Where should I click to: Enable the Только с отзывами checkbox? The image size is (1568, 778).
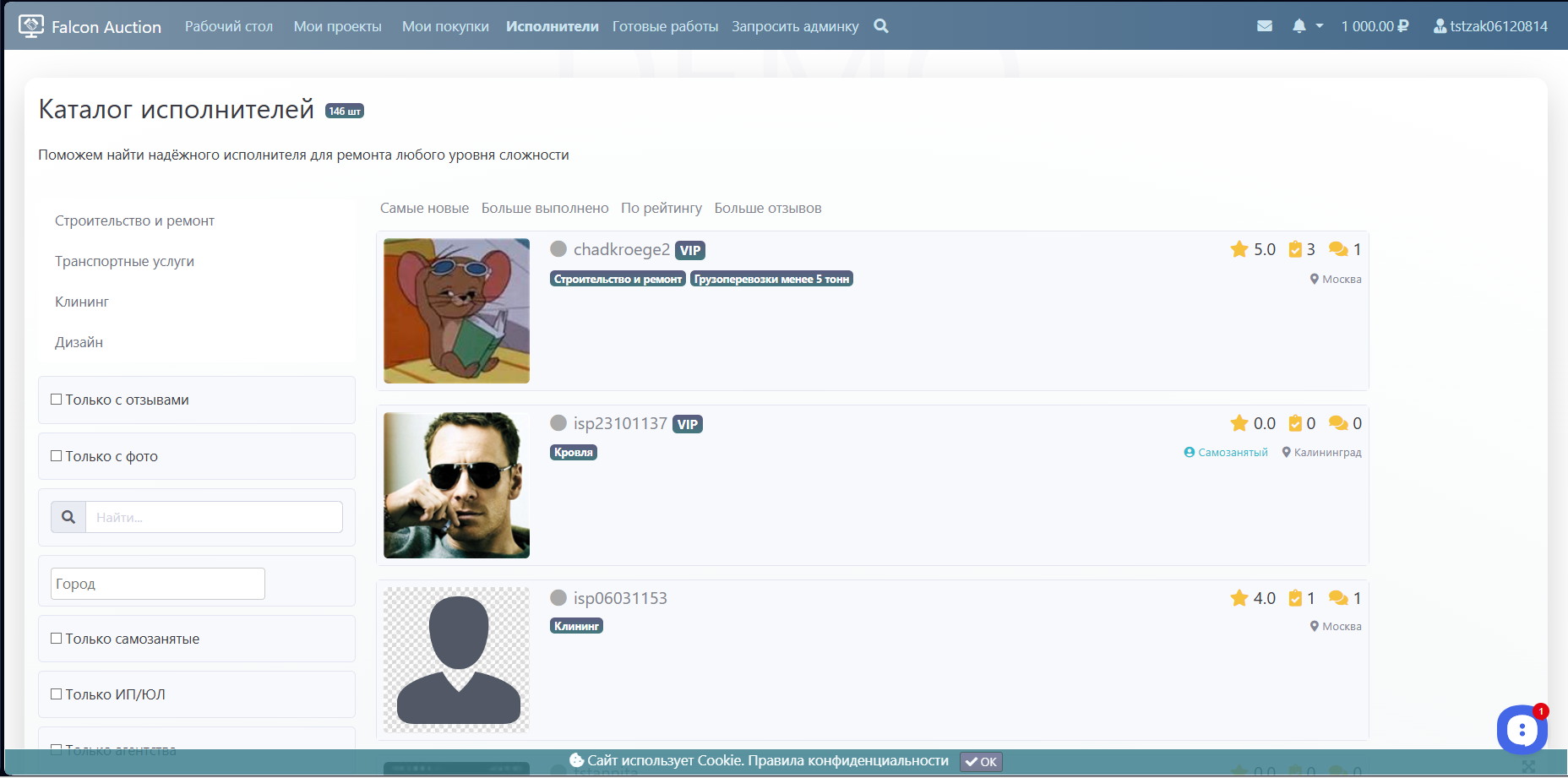click(57, 400)
